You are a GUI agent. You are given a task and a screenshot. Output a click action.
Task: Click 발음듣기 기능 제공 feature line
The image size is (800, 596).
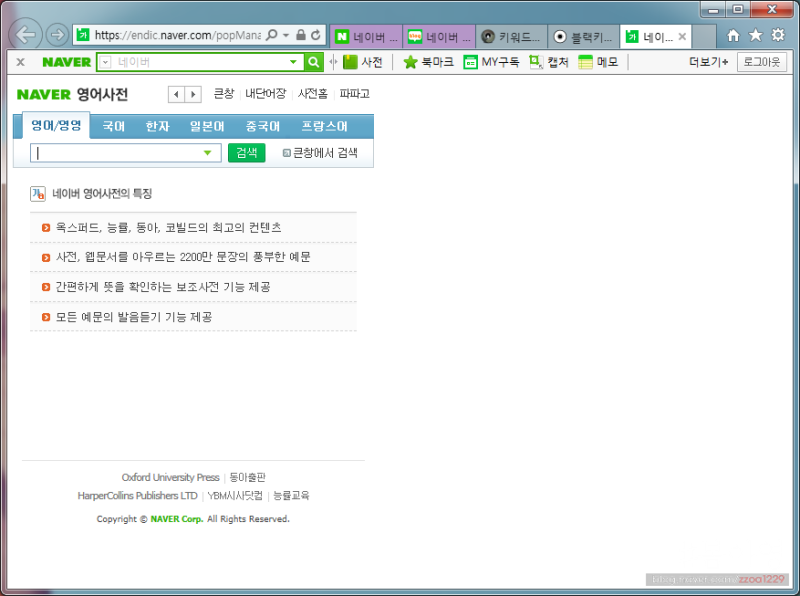pos(134,317)
